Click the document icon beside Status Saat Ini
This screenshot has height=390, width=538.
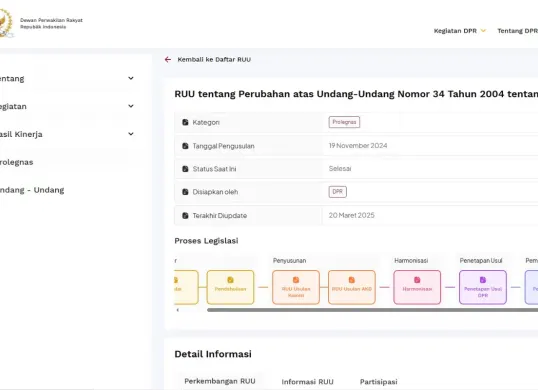(x=185, y=169)
